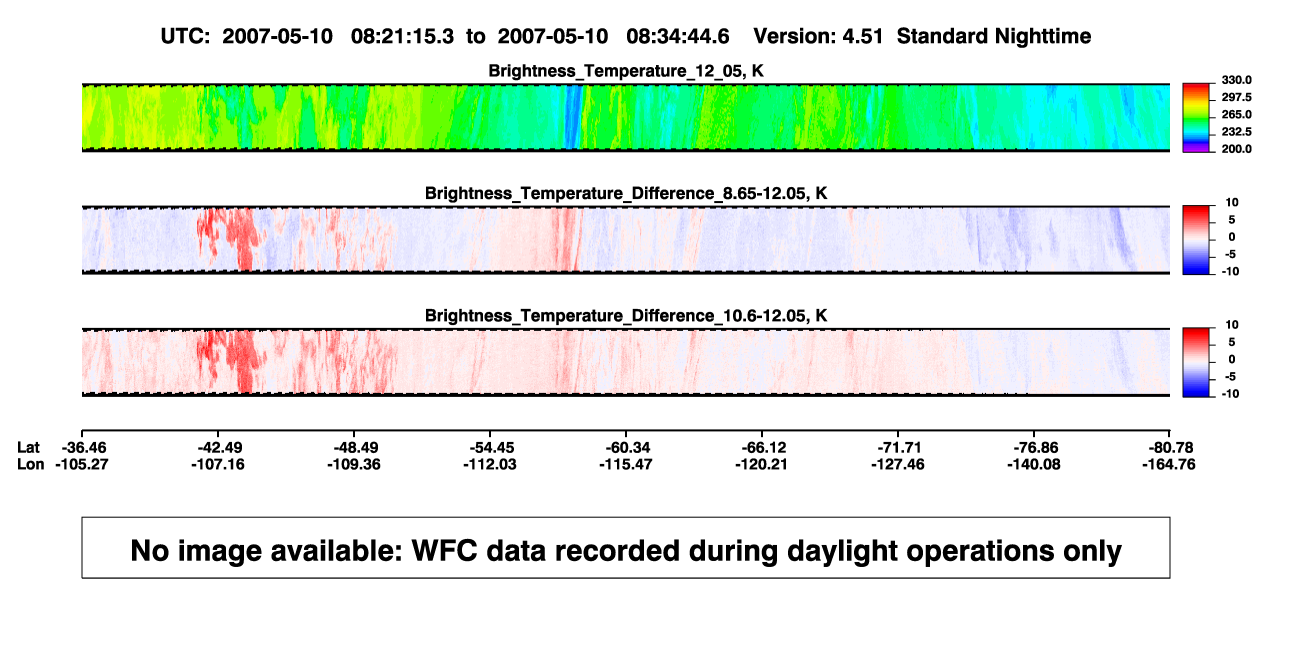This screenshot has width=1300, height=667.
Task: Click longitude value -112.03
Action: [492, 464]
